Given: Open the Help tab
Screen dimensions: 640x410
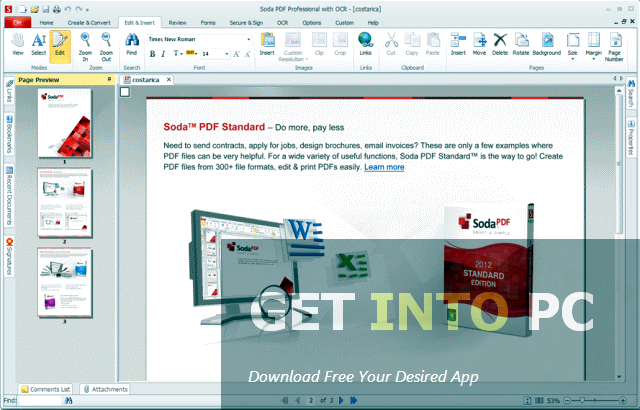Looking at the screenshot, I should 373,23.
